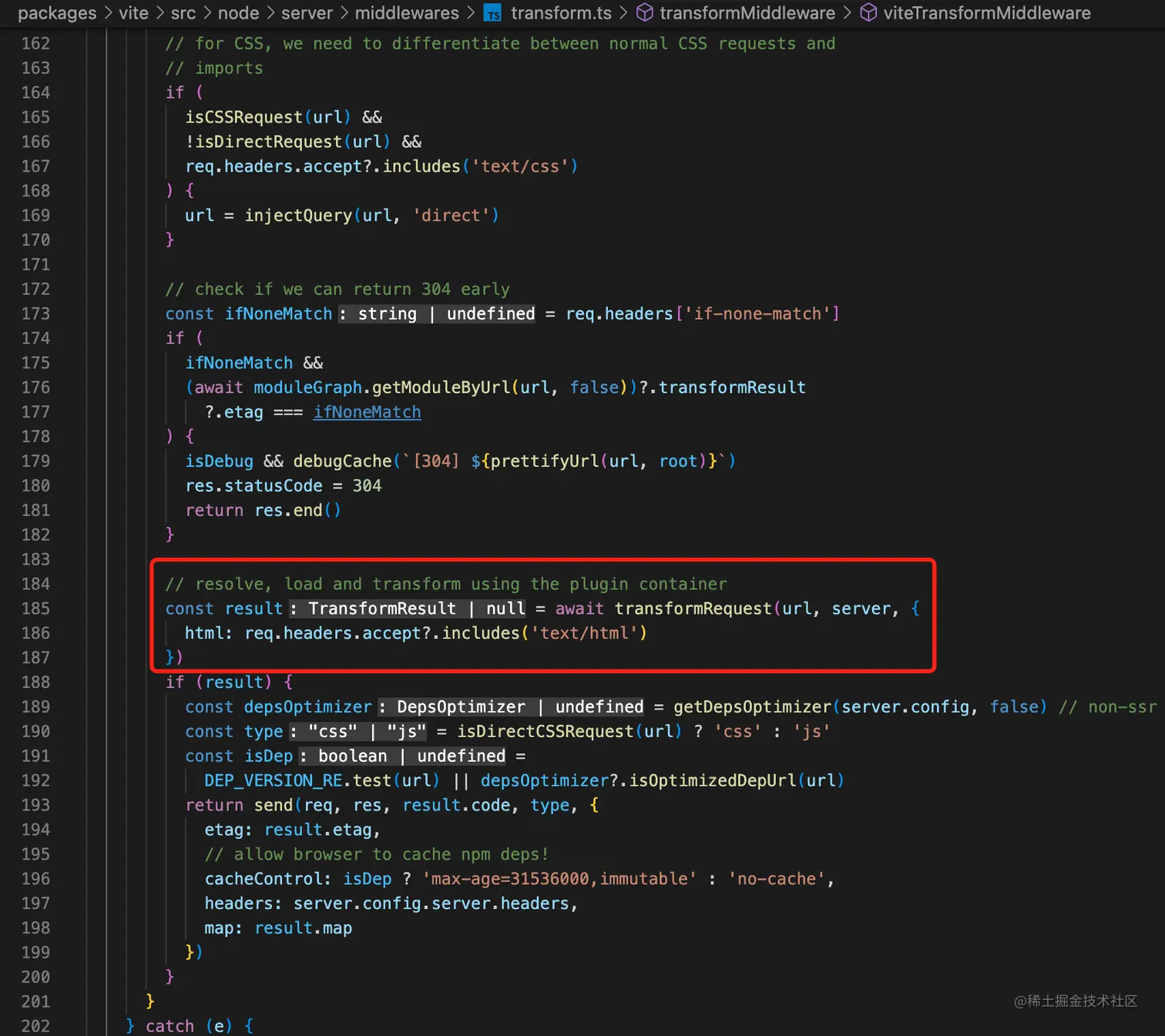The image size is (1165, 1036).
Task: Open the server breadcrumb segment
Action: (x=307, y=13)
